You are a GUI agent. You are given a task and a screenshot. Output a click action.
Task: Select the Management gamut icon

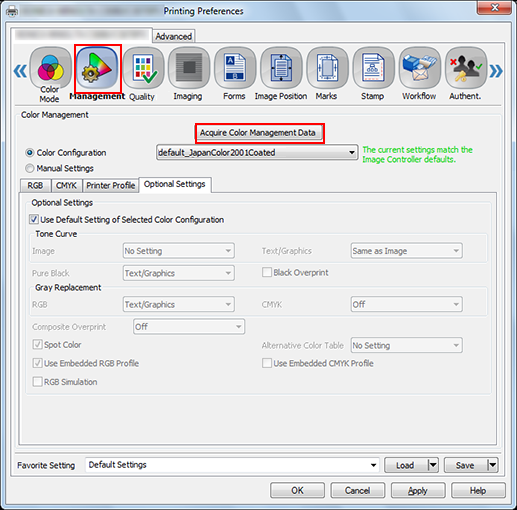point(97,68)
